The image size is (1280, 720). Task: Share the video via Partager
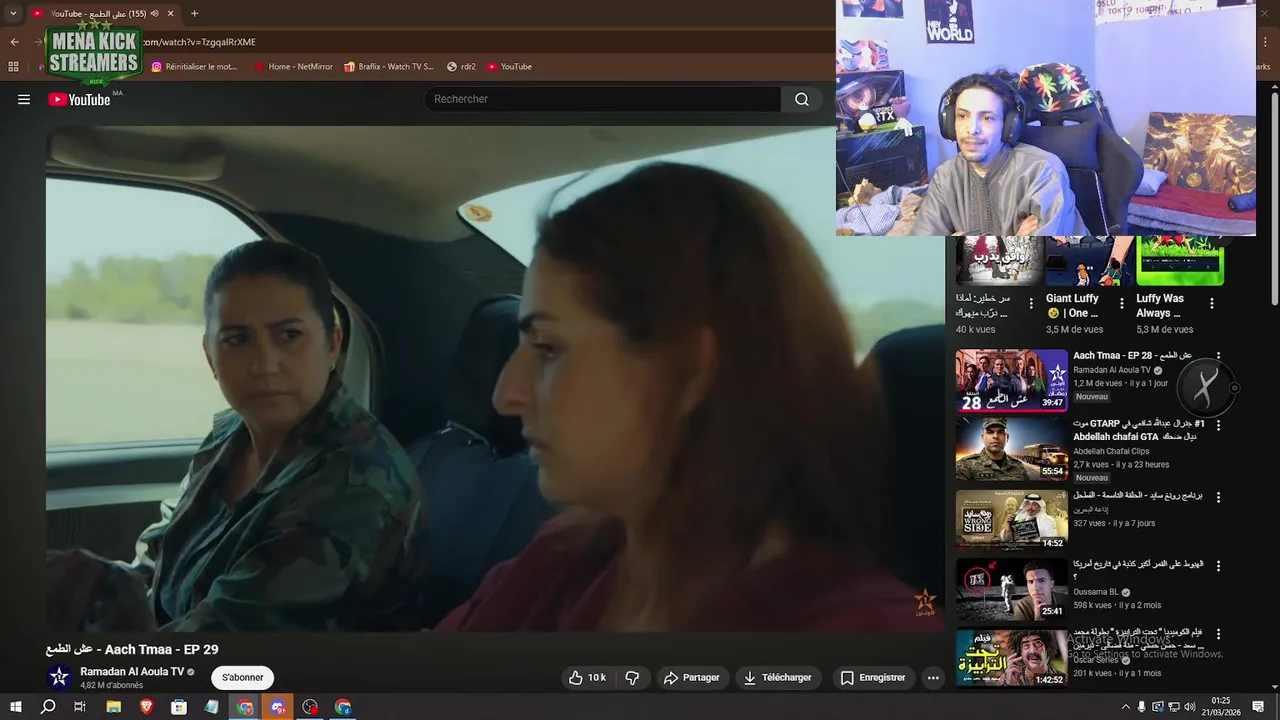pos(691,677)
